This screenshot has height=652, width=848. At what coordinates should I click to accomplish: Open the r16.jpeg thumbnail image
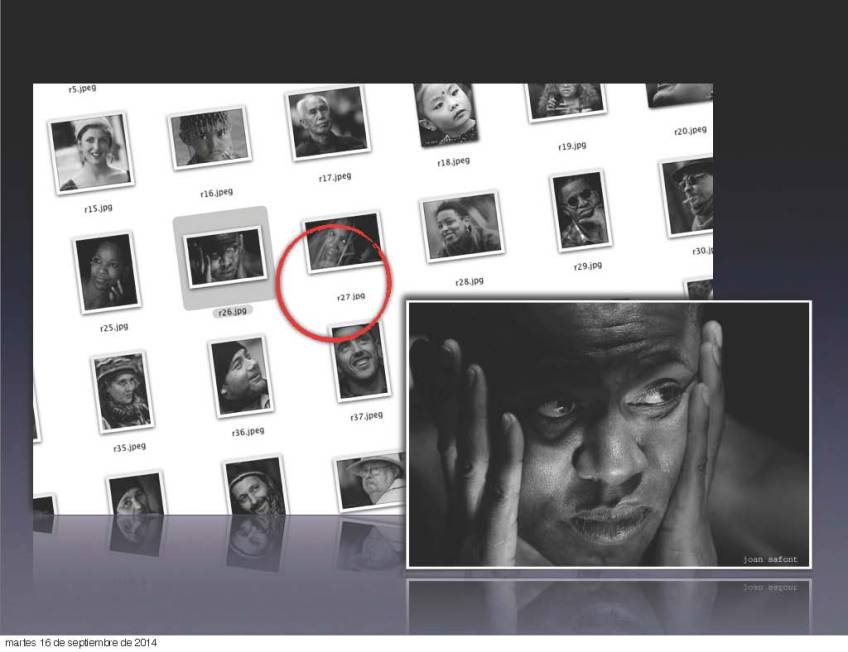209,139
